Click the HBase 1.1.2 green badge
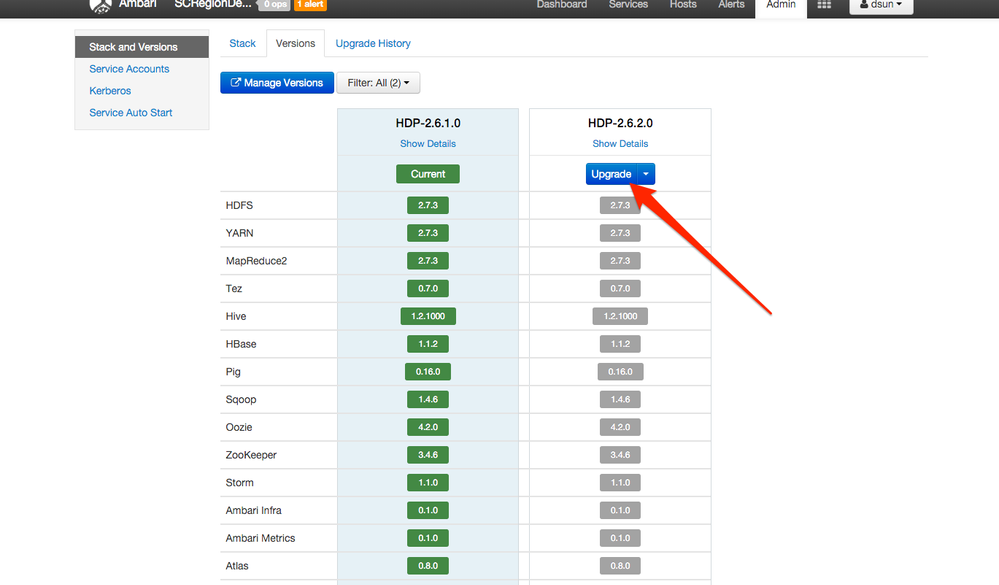 click(x=428, y=344)
